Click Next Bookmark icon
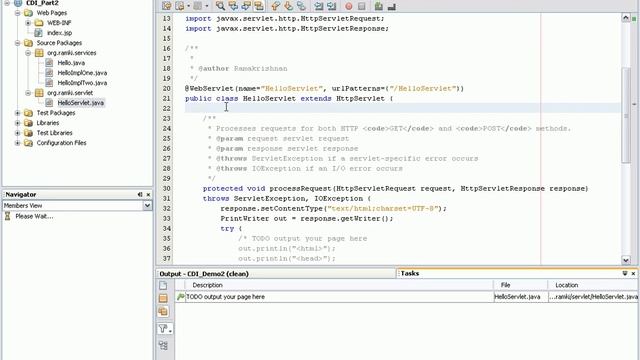The width and height of the screenshot is (640, 360). (x=289, y=6)
